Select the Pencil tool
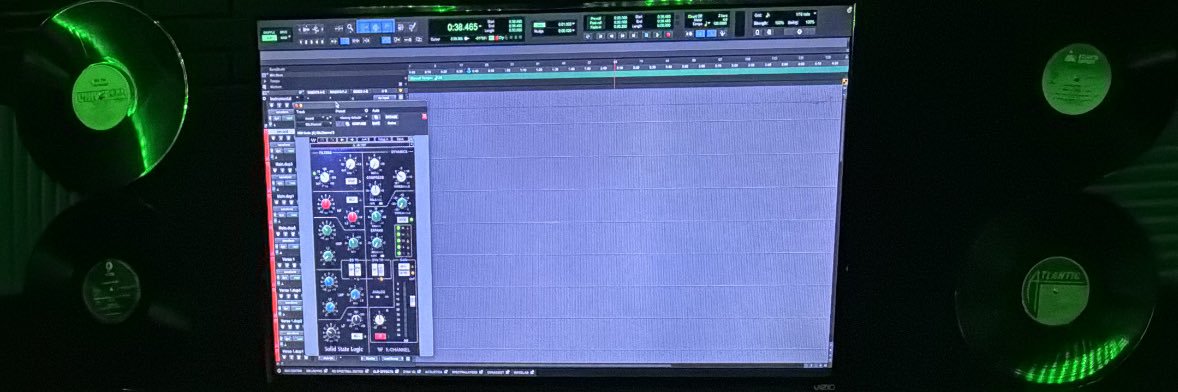Image resolution: width=1178 pixels, height=392 pixels. click(412, 27)
